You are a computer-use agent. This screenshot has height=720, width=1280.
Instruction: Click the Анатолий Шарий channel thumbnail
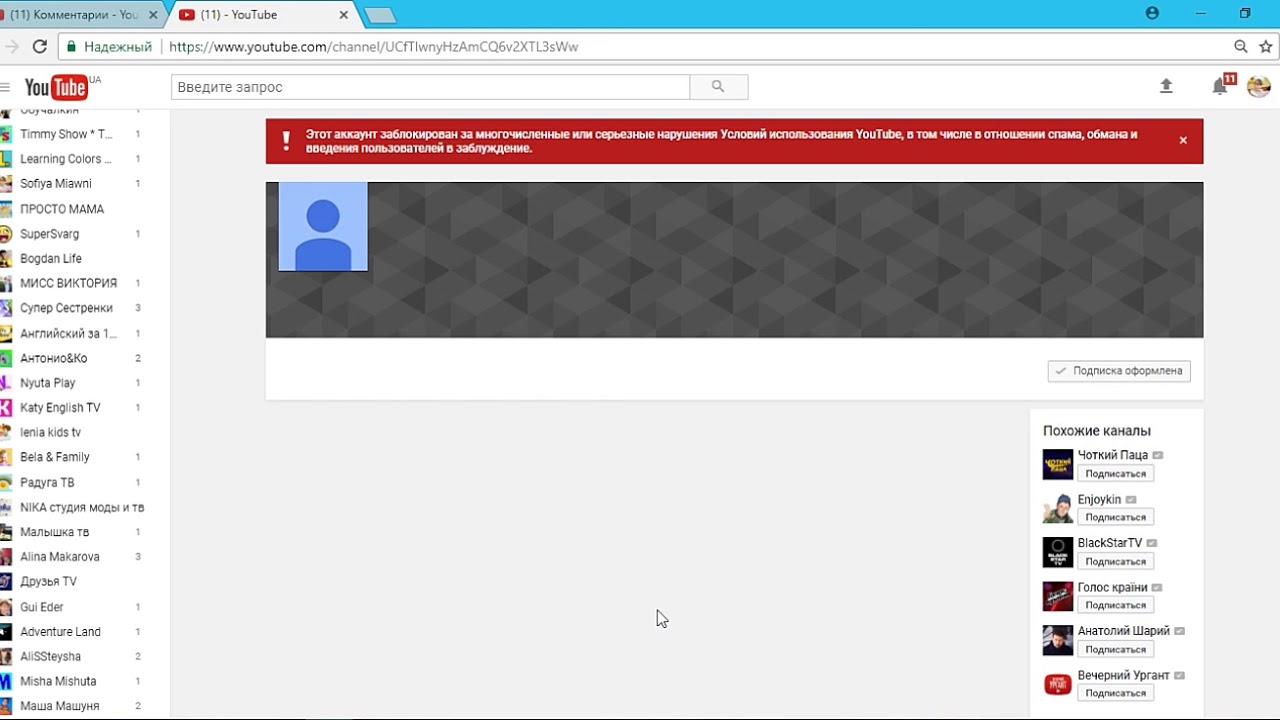1058,640
